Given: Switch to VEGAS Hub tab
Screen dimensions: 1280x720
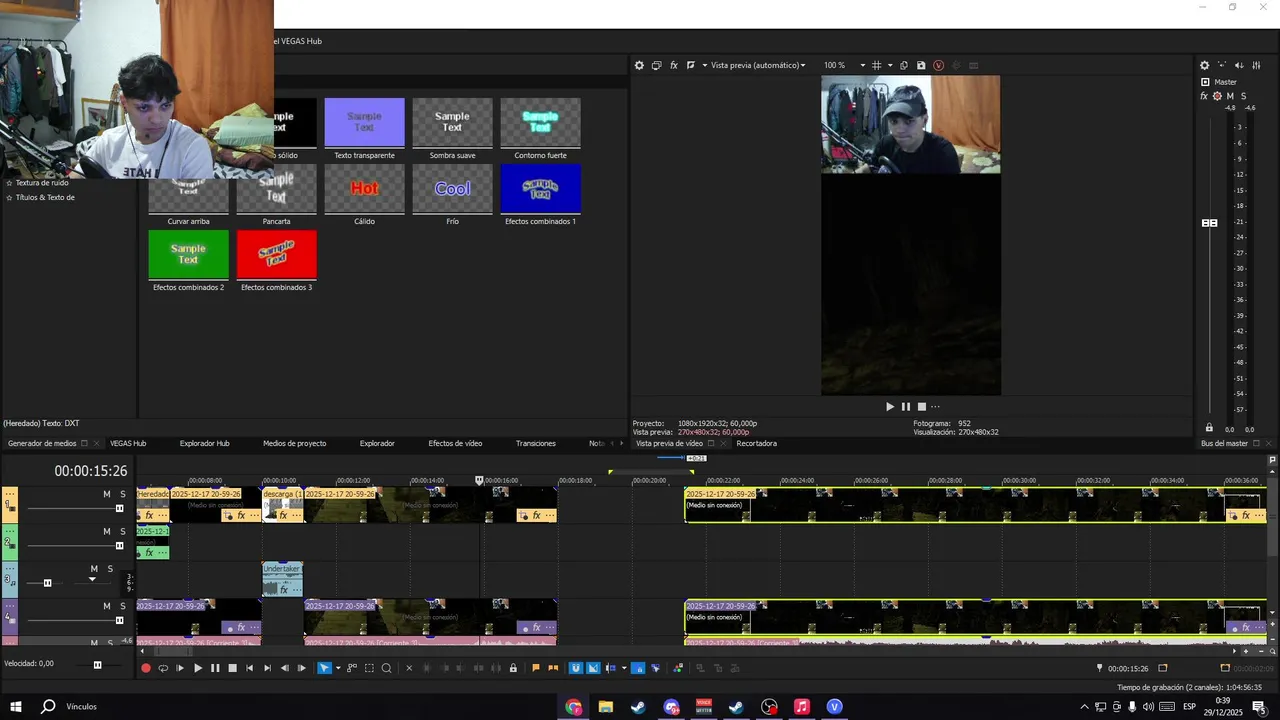Looking at the screenshot, I should pyautogui.click(x=128, y=443).
